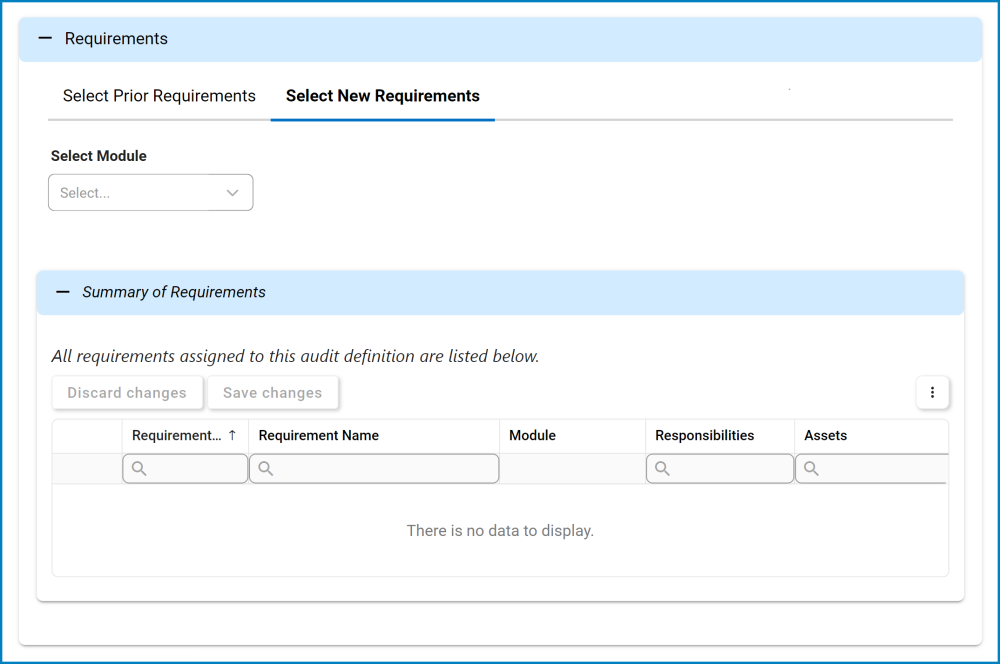Sort by the Module column header
Image resolution: width=1000 pixels, height=664 pixels.
(x=532, y=436)
